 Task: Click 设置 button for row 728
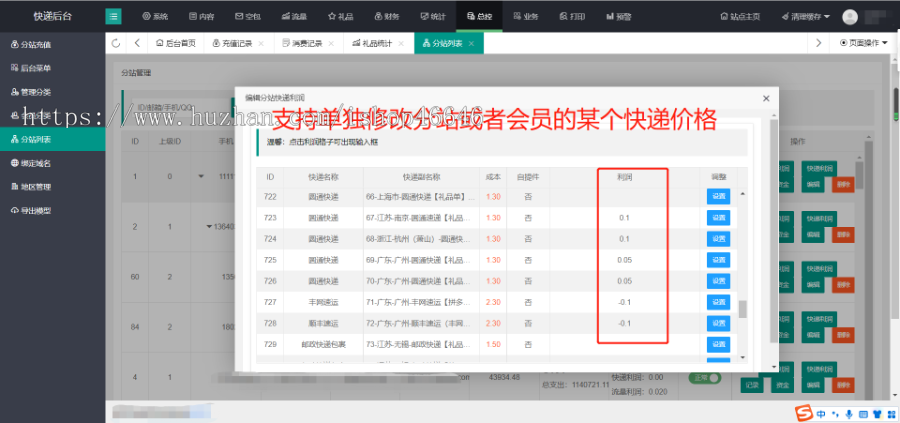coord(718,323)
